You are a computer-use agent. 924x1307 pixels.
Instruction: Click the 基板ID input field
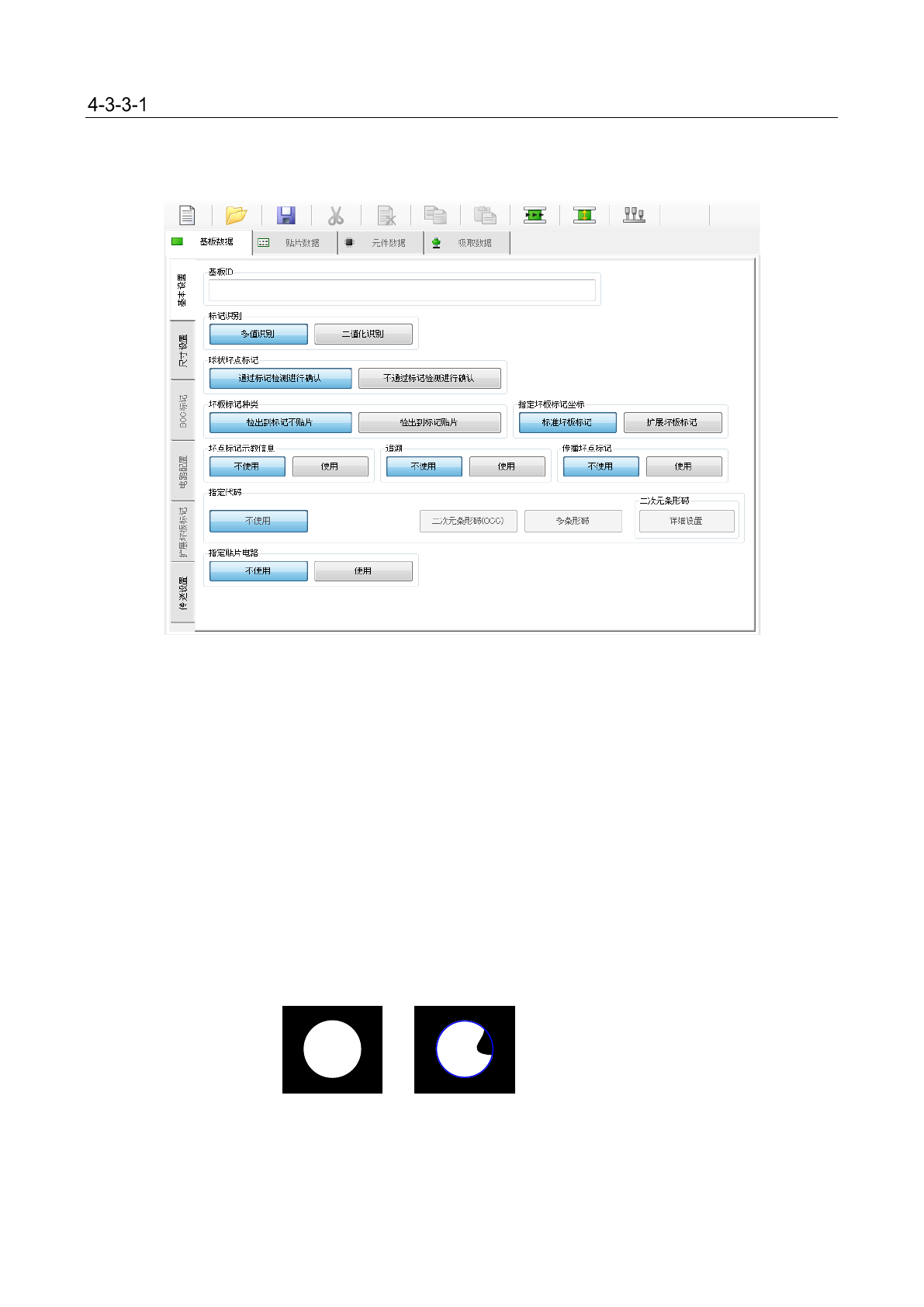pos(402,289)
